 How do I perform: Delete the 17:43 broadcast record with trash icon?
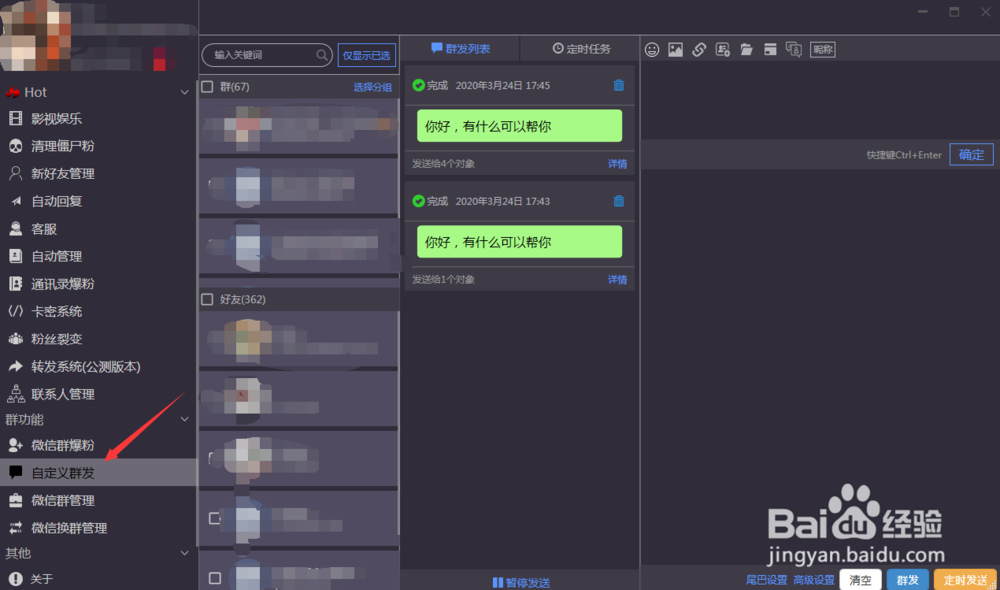619,201
